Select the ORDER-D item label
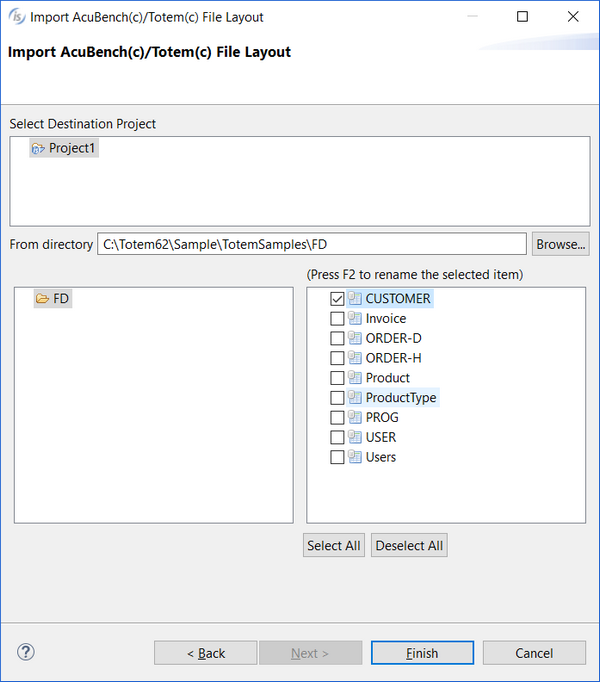The image size is (600, 682). coord(394,338)
